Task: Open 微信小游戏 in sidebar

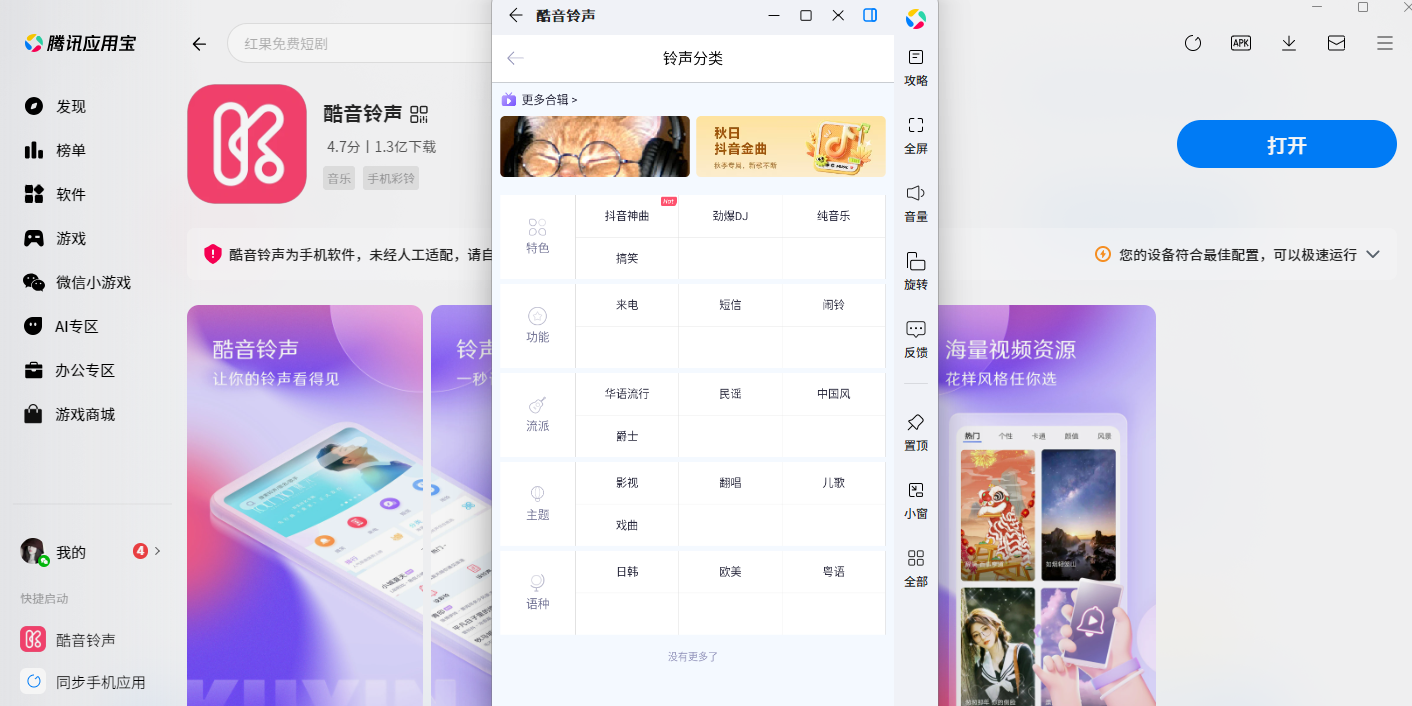Action: [78, 282]
